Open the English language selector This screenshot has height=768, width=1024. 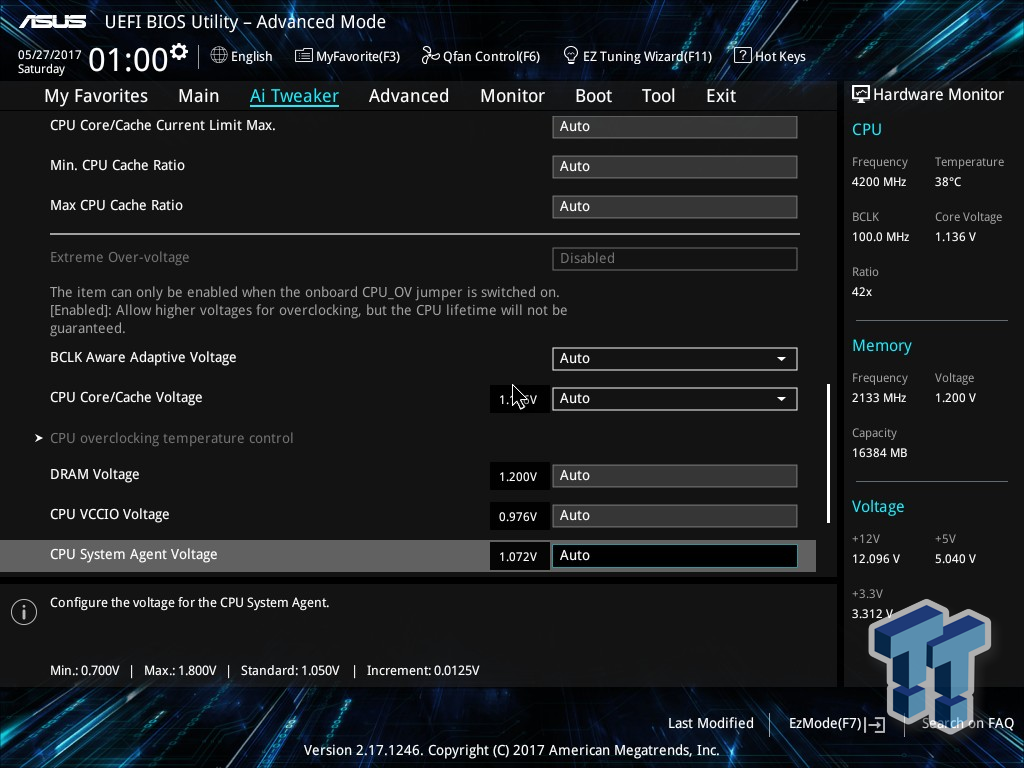(x=242, y=56)
